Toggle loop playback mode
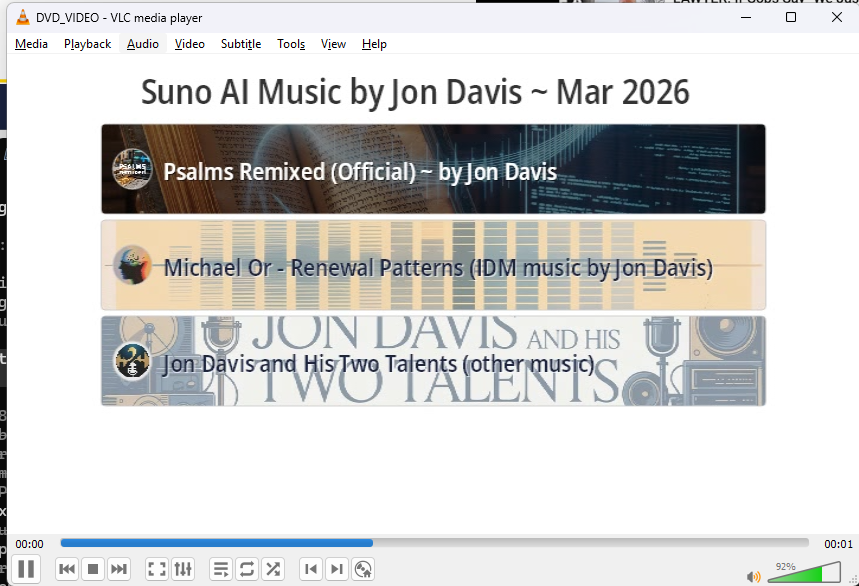 click(246, 568)
